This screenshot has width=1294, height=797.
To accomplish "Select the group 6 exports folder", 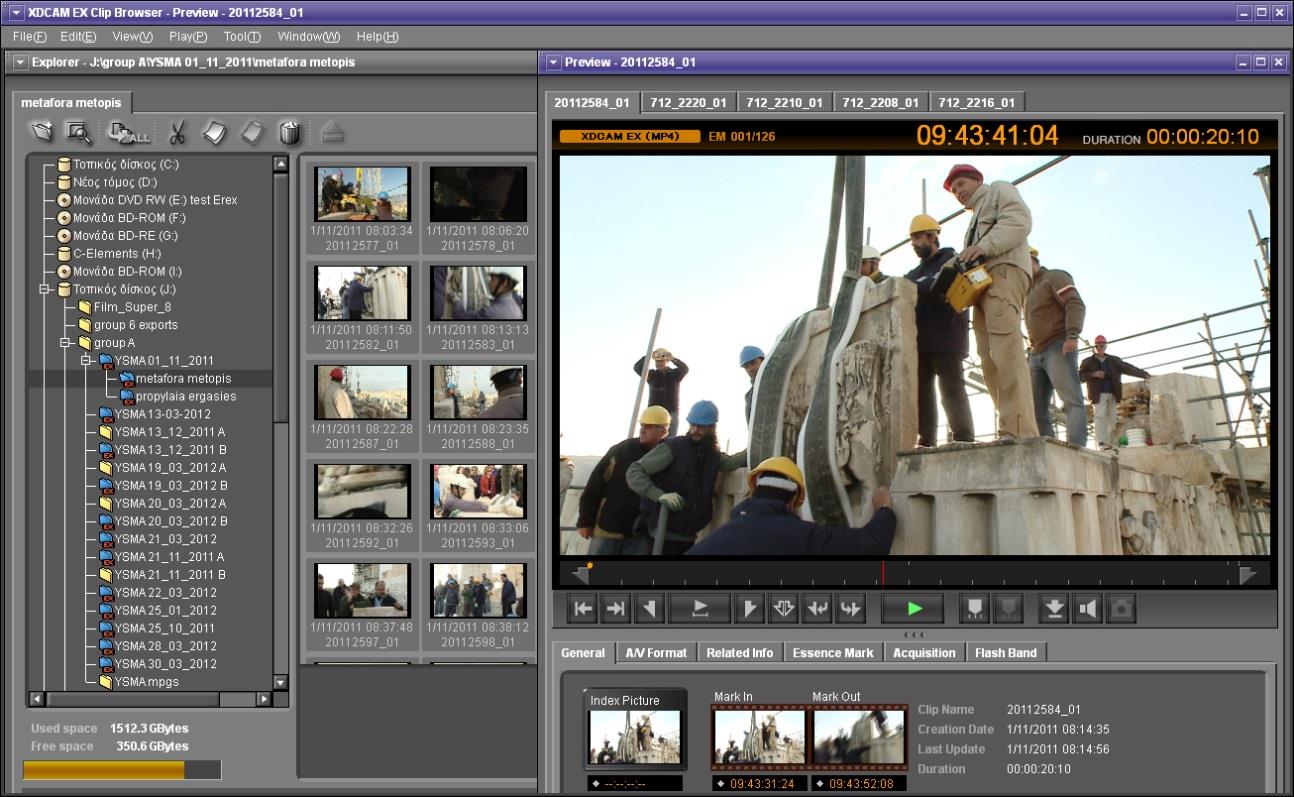I will [128, 325].
